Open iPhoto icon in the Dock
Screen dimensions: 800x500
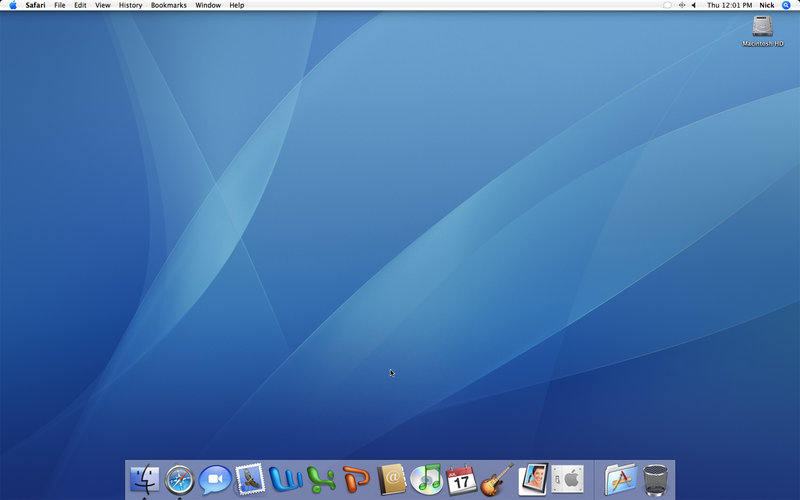(x=533, y=480)
